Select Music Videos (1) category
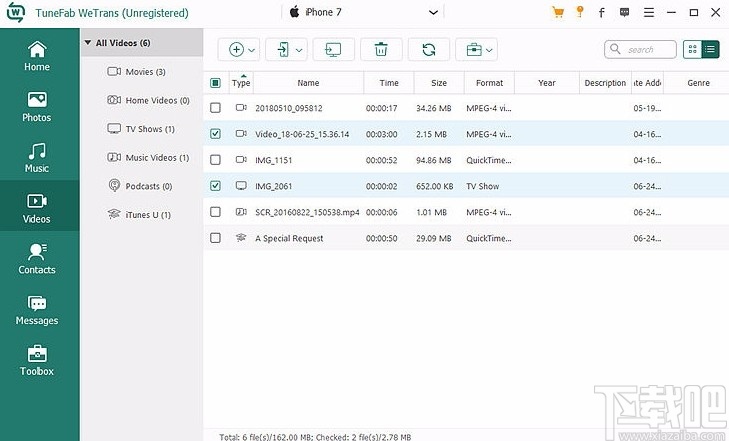This screenshot has height=441, width=729. (148, 158)
